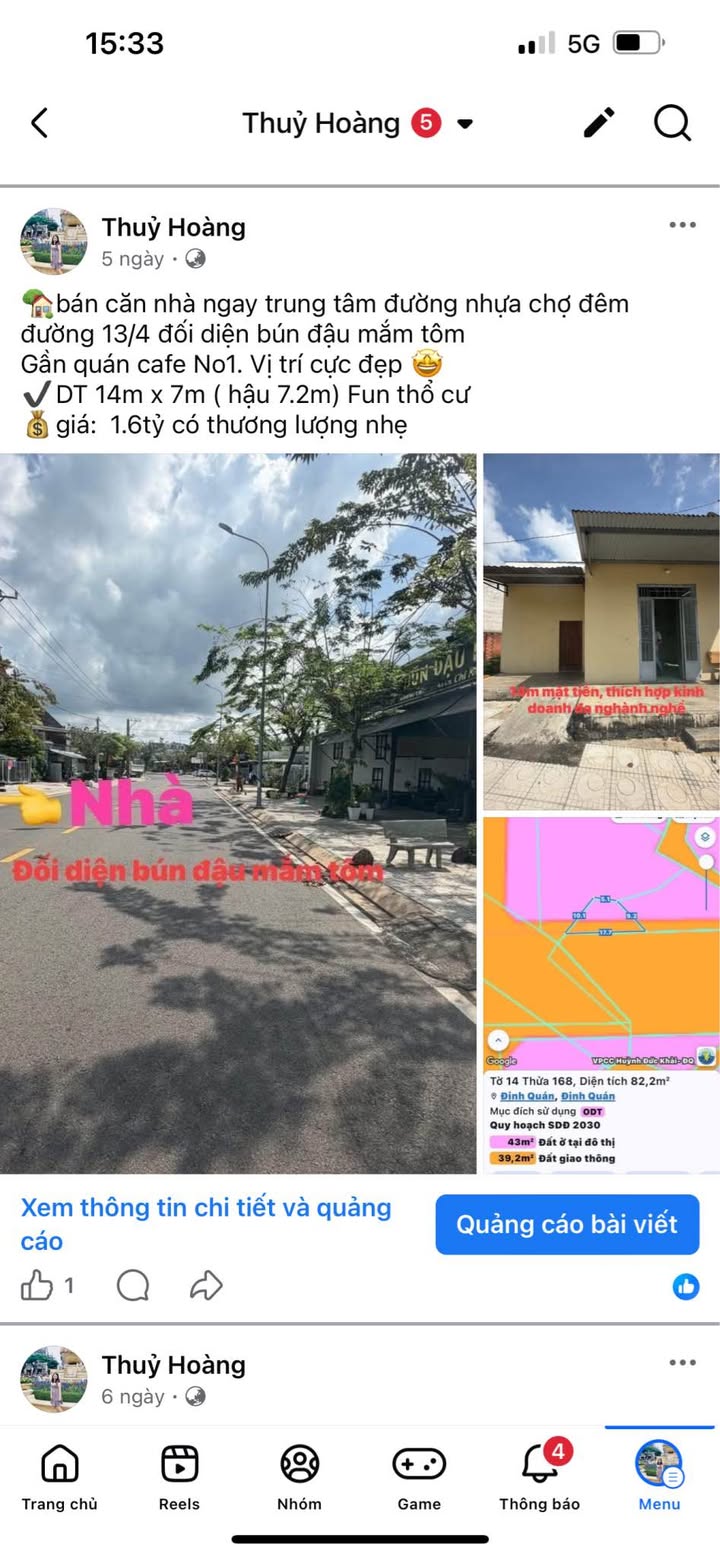Open comments via speech bubble icon
720x1557 pixels.
click(x=133, y=1285)
